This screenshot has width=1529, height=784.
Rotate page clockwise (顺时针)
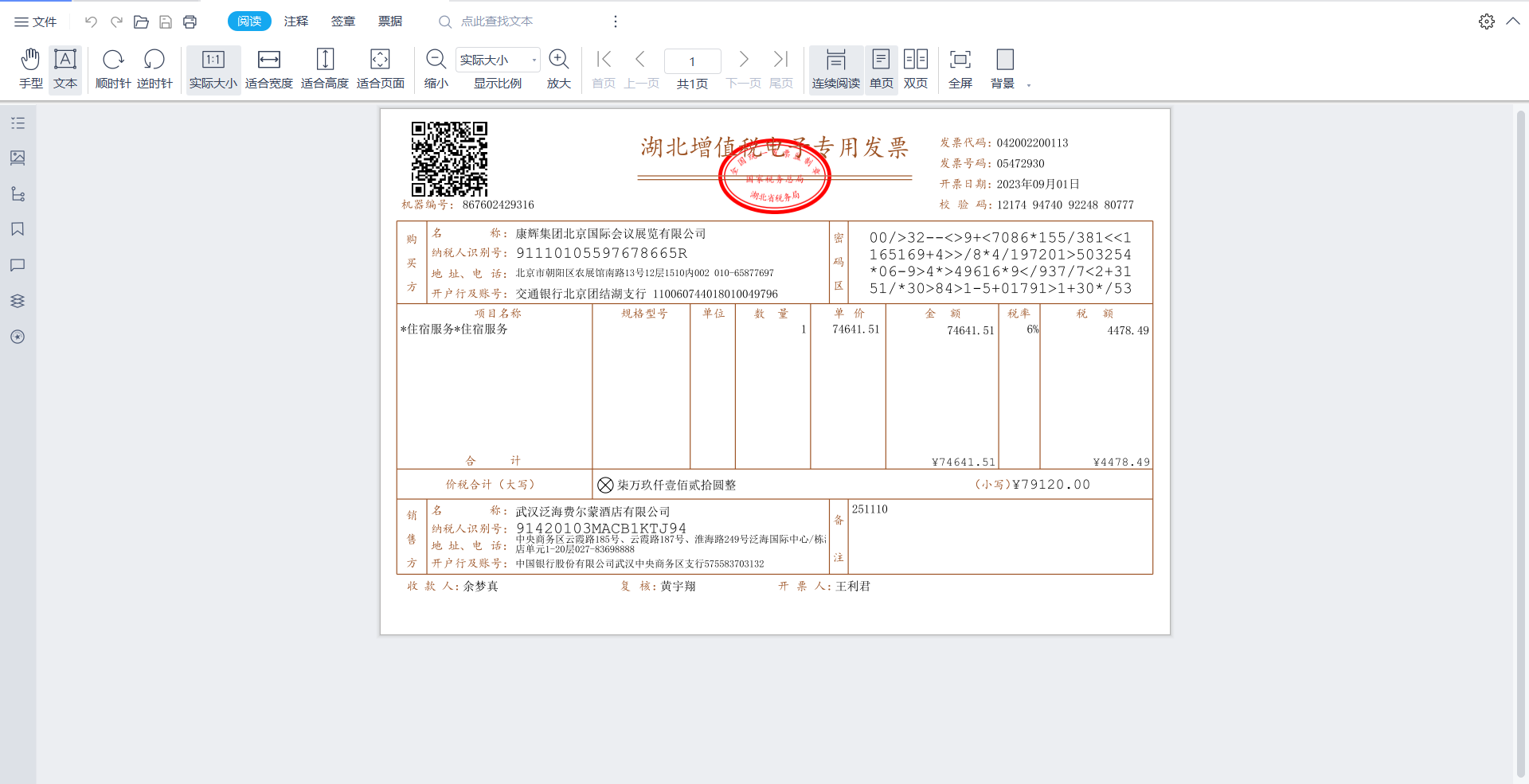pos(113,68)
